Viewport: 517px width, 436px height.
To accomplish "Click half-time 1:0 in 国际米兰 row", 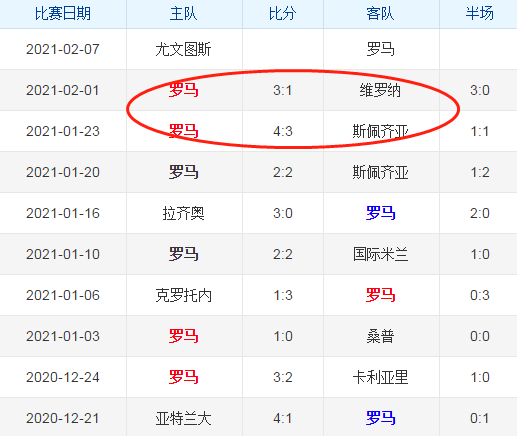I will click(x=480, y=254).
